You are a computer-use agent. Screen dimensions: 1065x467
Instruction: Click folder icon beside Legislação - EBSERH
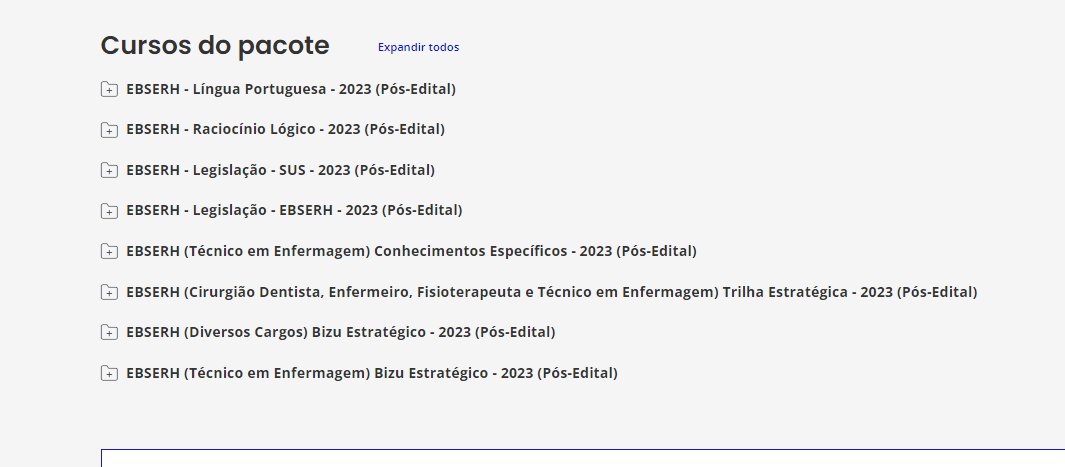point(109,211)
